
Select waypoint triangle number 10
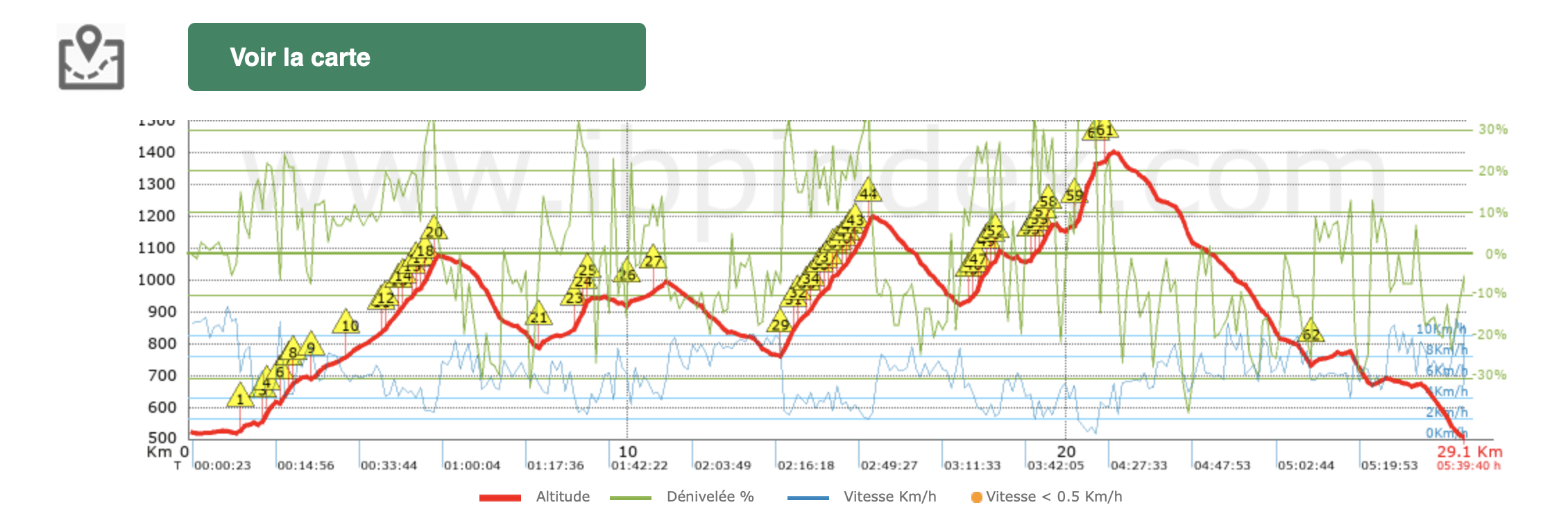[x=347, y=324]
